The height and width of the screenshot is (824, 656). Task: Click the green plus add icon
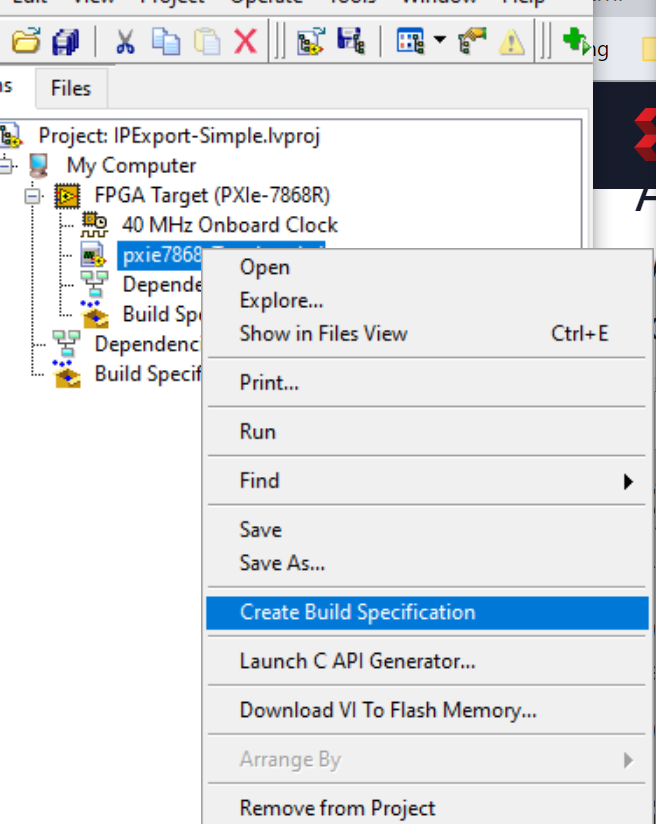[x=575, y=41]
